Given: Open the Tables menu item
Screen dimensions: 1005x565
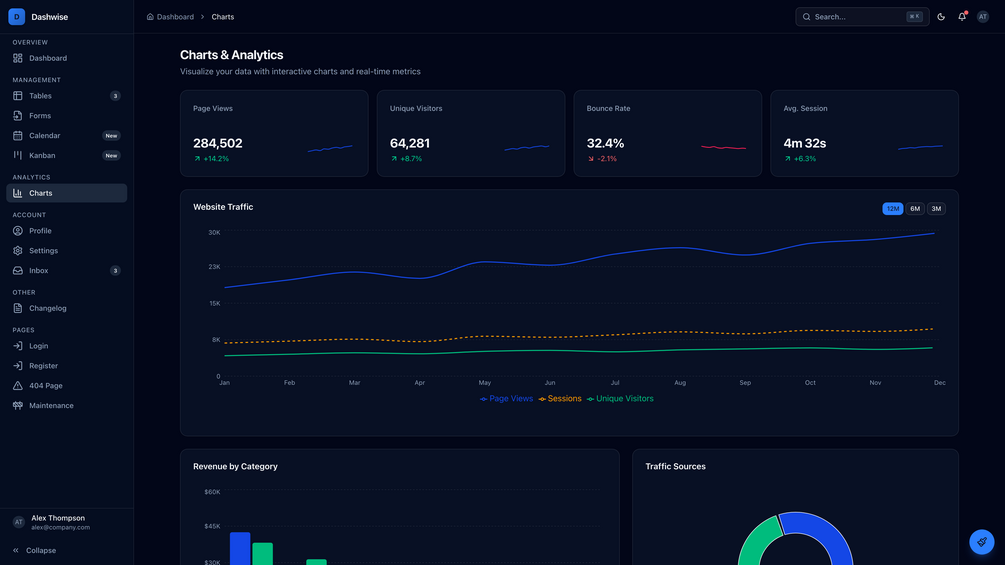Looking at the screenshot, I should pos(67,95).
